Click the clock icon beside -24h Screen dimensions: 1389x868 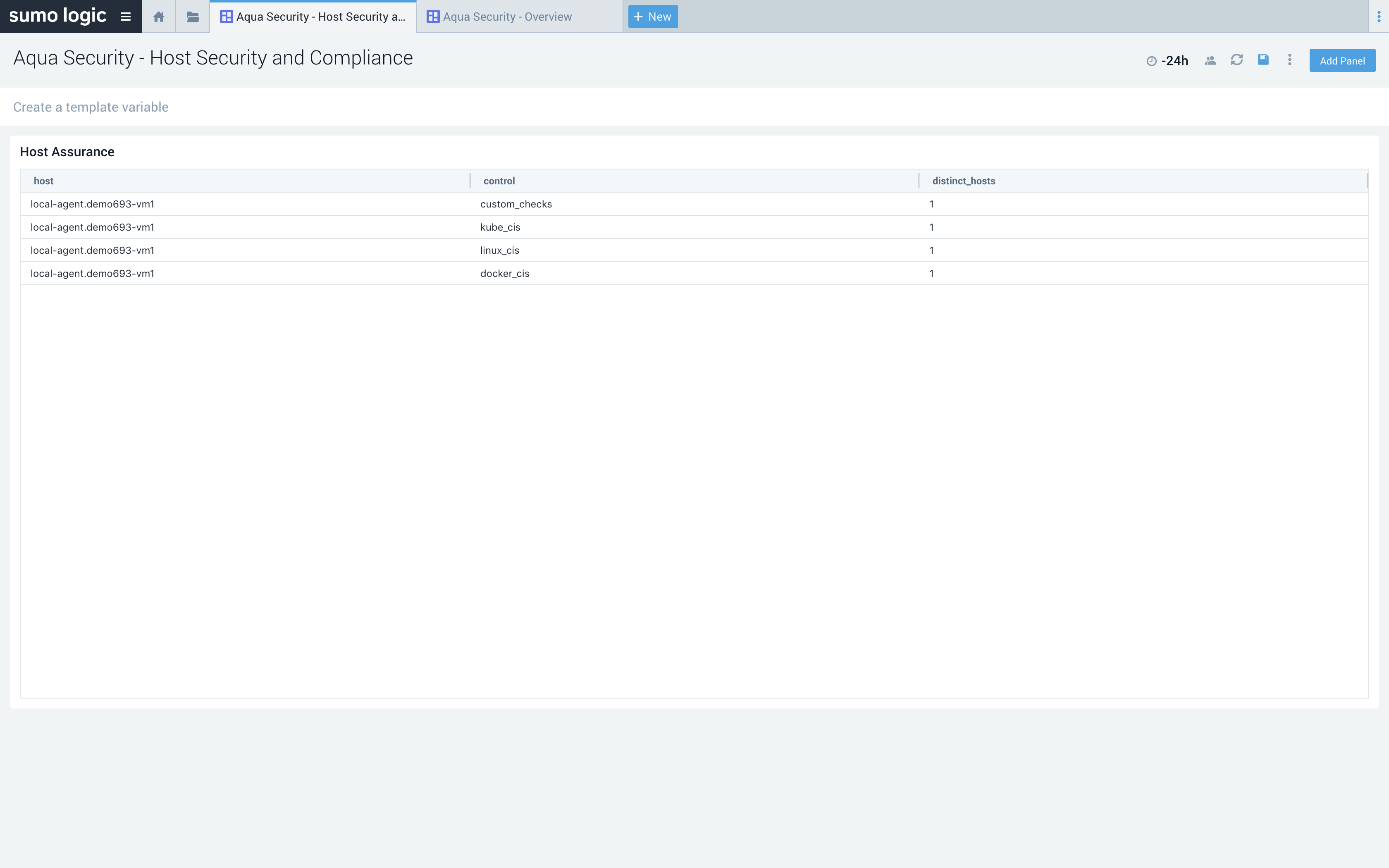coord(1151,61)
